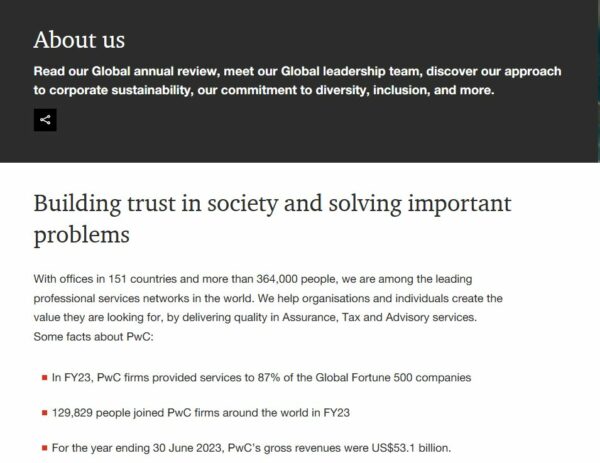Click the "129,829 people joined PwC firms" text

138,412
